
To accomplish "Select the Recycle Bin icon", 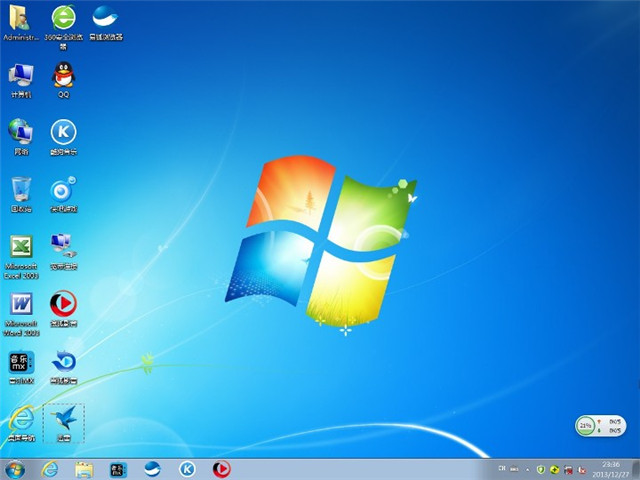I will click(20, 189).
